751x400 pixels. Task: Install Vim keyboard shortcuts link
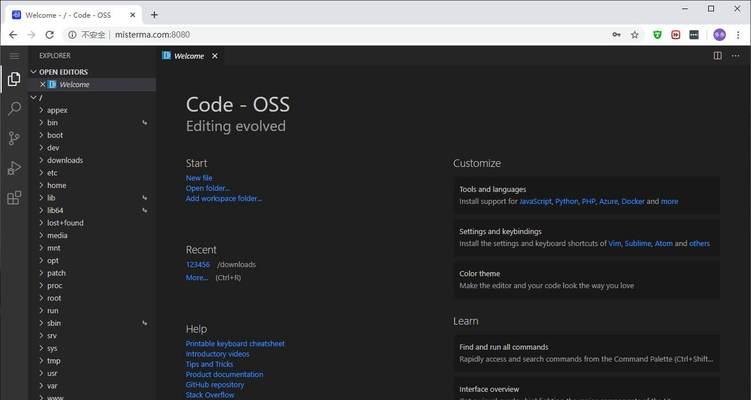click(x=614, y=243)
